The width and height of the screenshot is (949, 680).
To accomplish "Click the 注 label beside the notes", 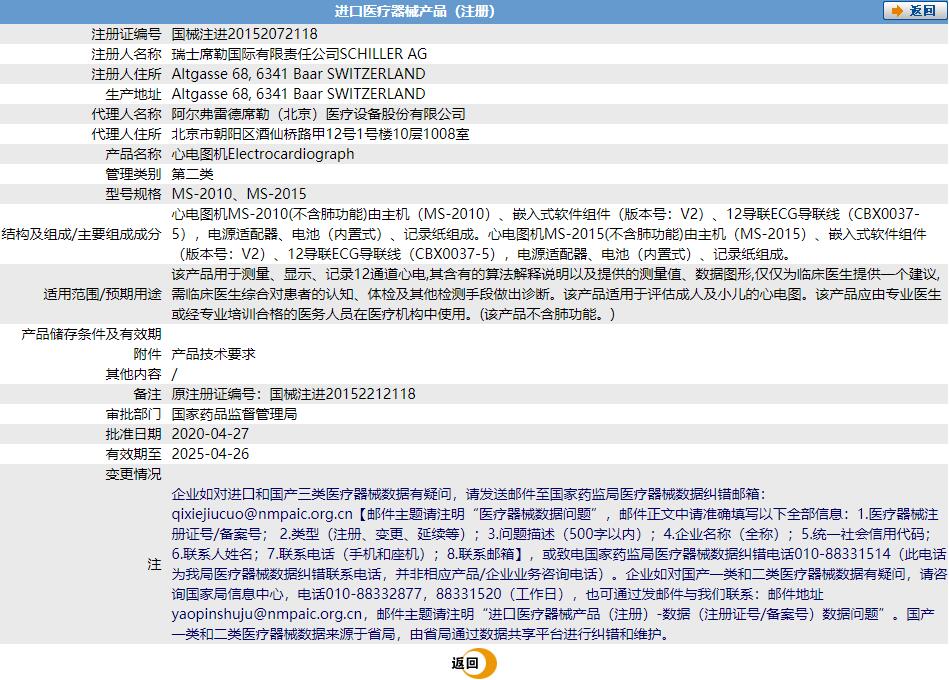I will coord(154,564).
